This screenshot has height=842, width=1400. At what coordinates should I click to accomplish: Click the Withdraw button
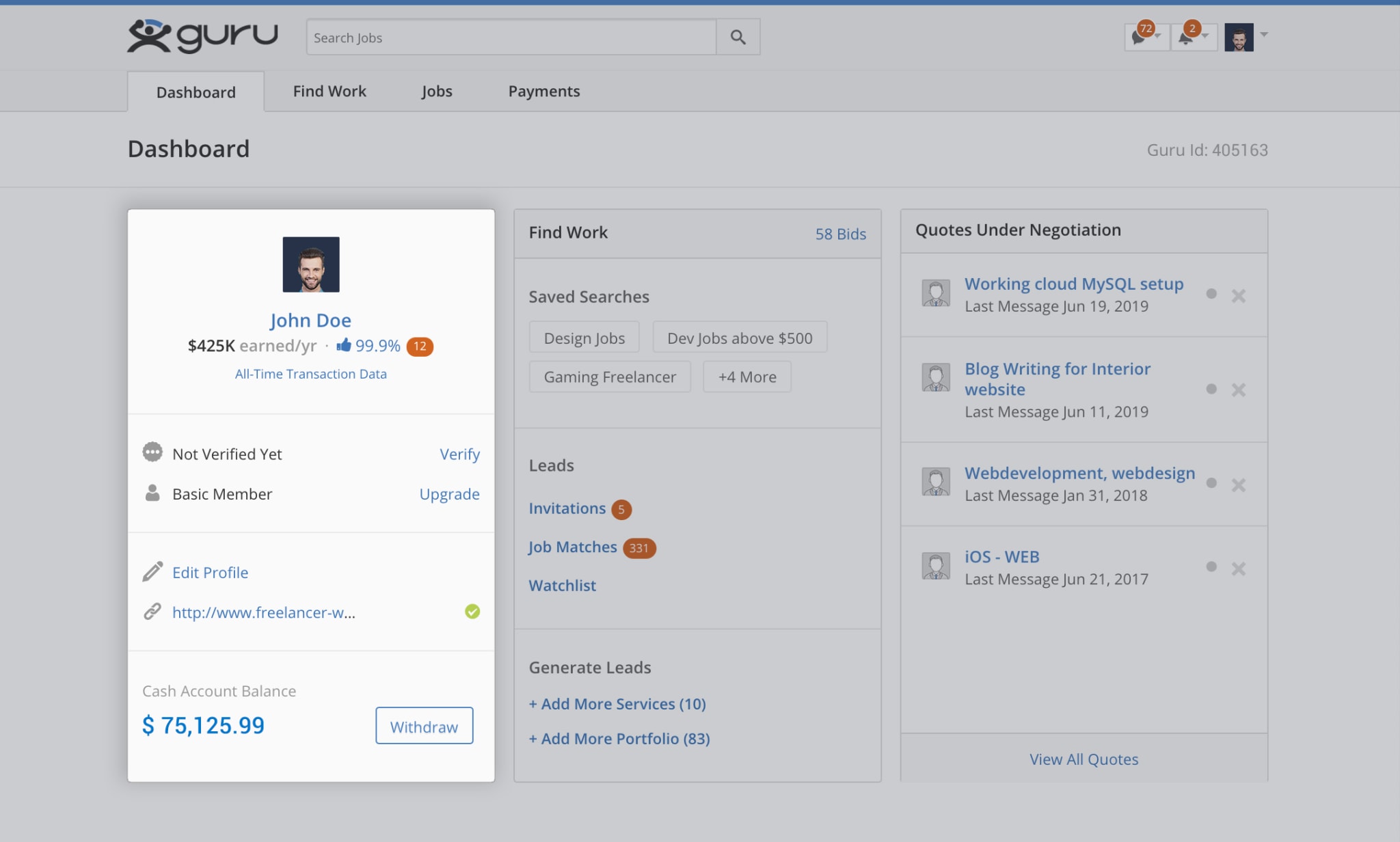(x=424, y=726)
